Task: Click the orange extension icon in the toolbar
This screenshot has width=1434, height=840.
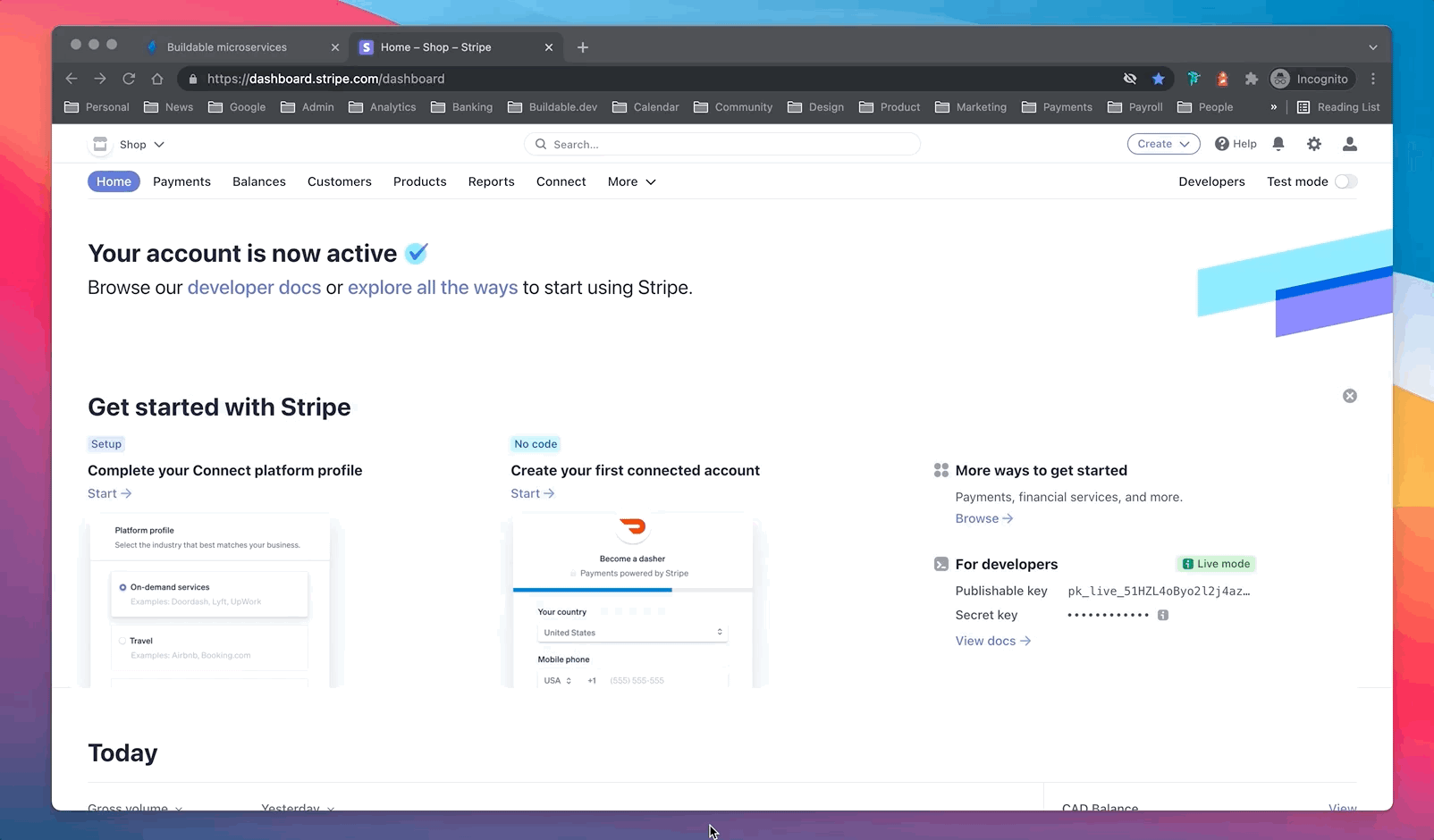Action: click(1223, 79)
